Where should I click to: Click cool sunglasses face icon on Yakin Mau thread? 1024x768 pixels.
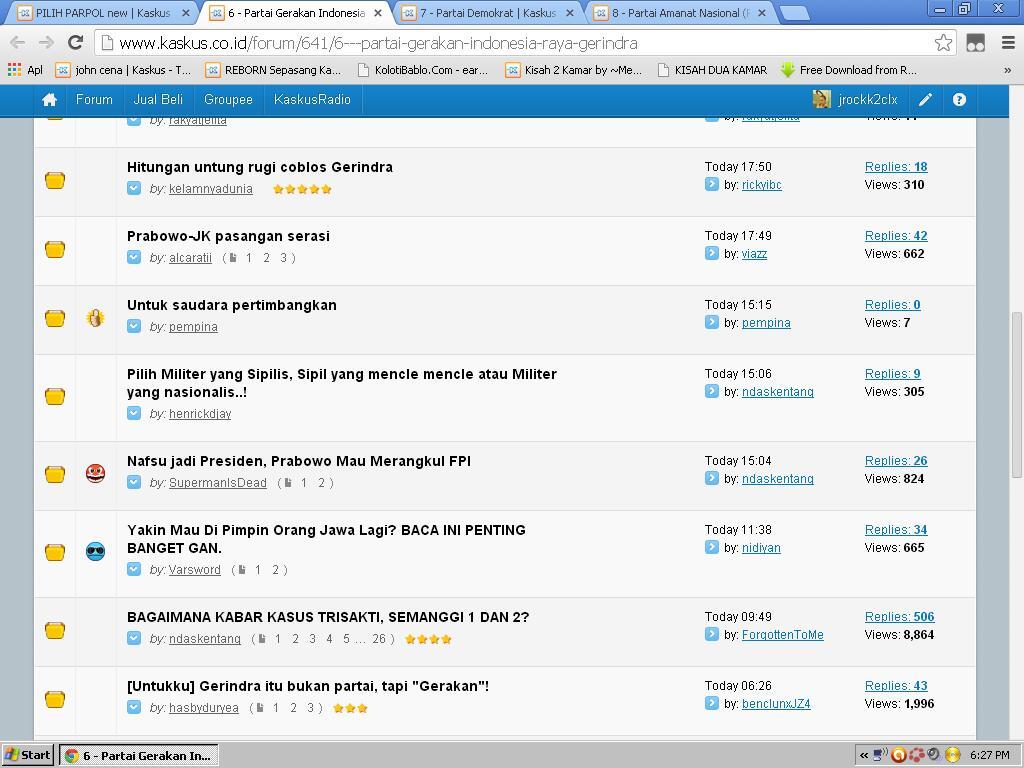tap(95, 552)
